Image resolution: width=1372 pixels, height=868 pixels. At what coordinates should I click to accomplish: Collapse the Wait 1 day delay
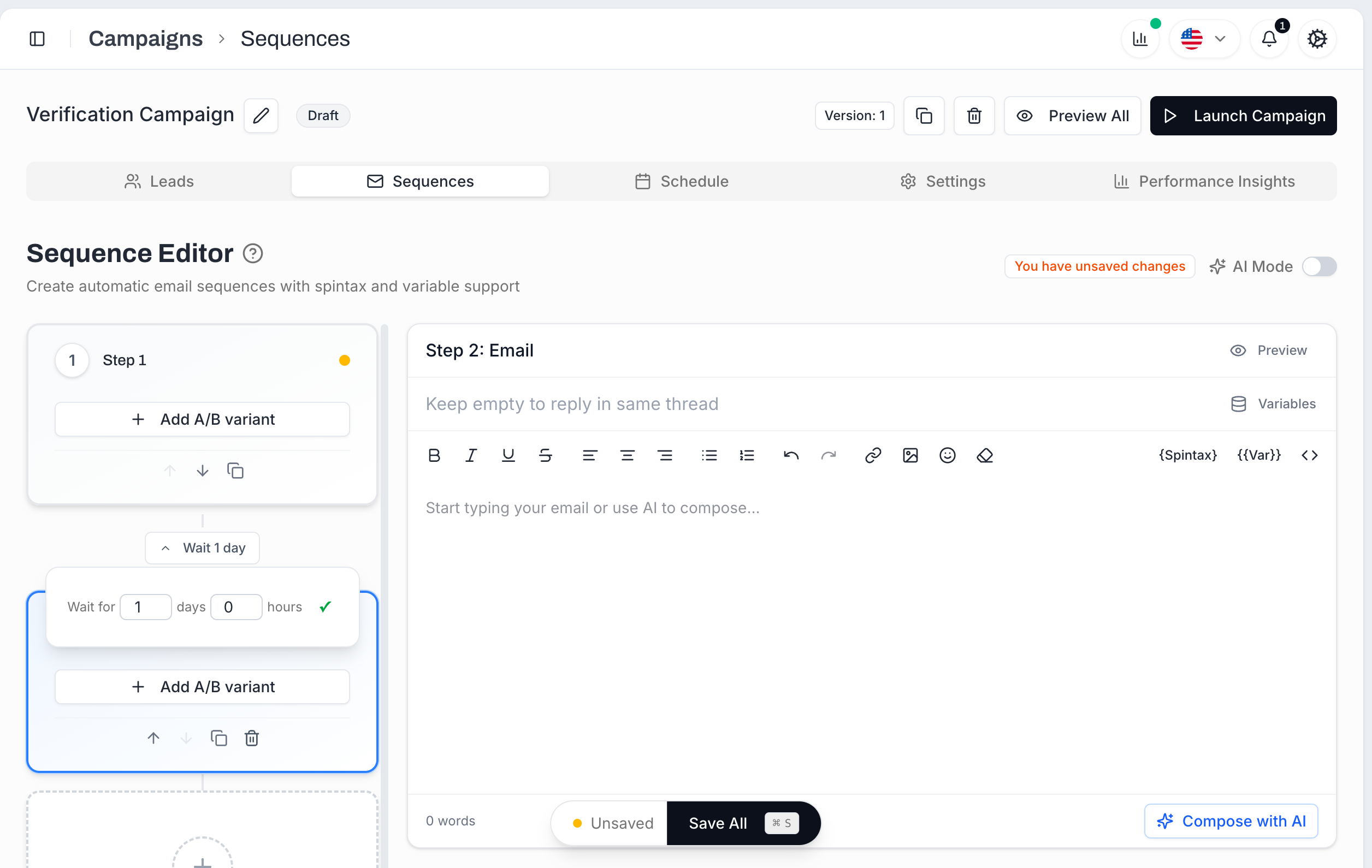point(202,548)
